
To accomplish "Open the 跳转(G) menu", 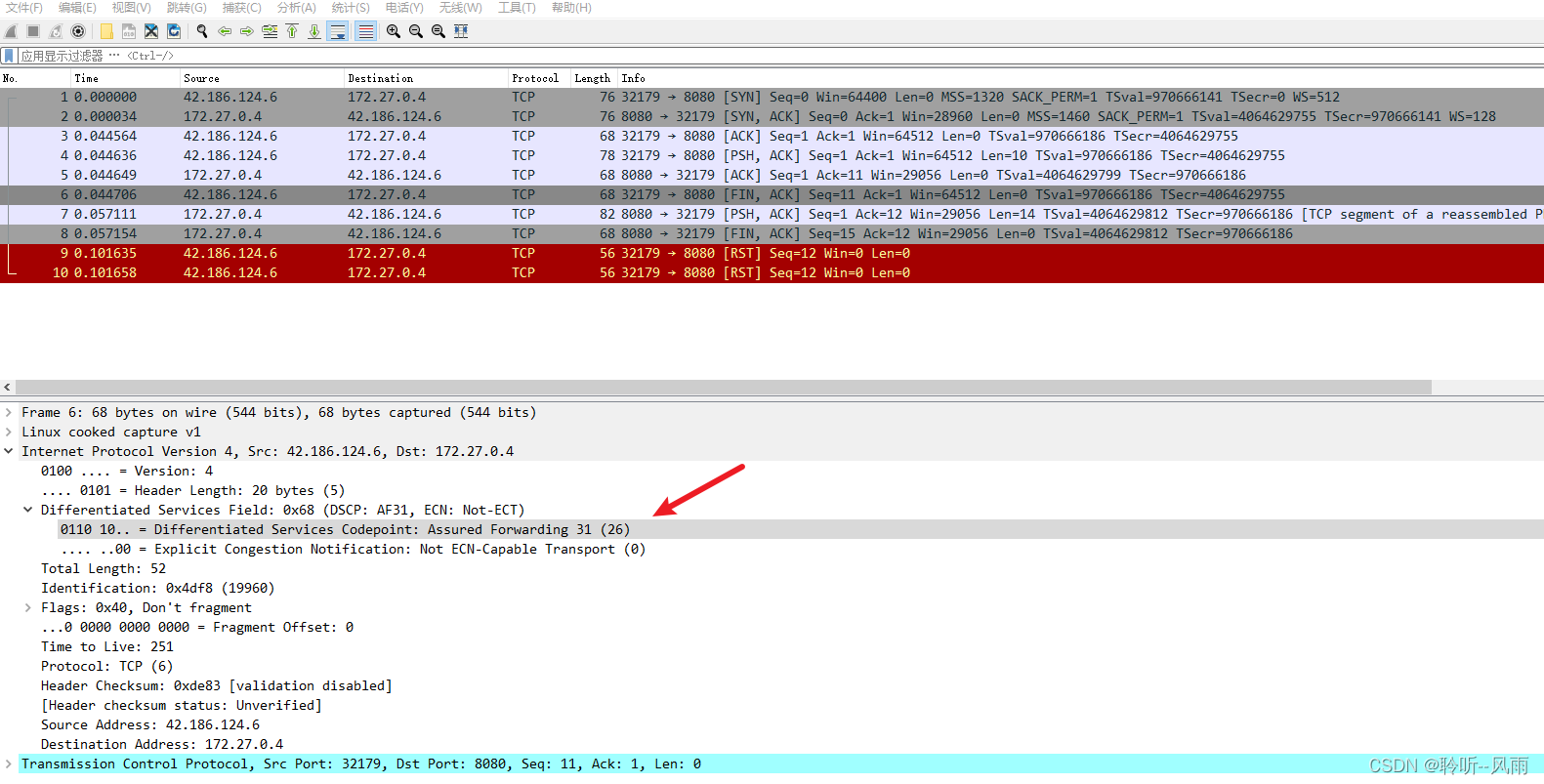I will tap(187, 8).
